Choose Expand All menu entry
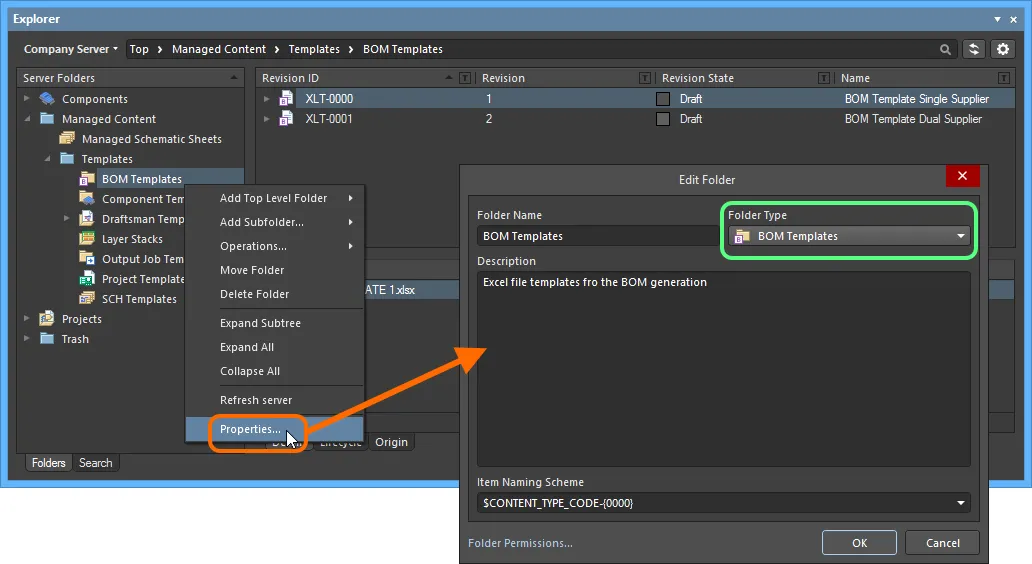The width and height of the screenshot is (1032, 564). 274,347
